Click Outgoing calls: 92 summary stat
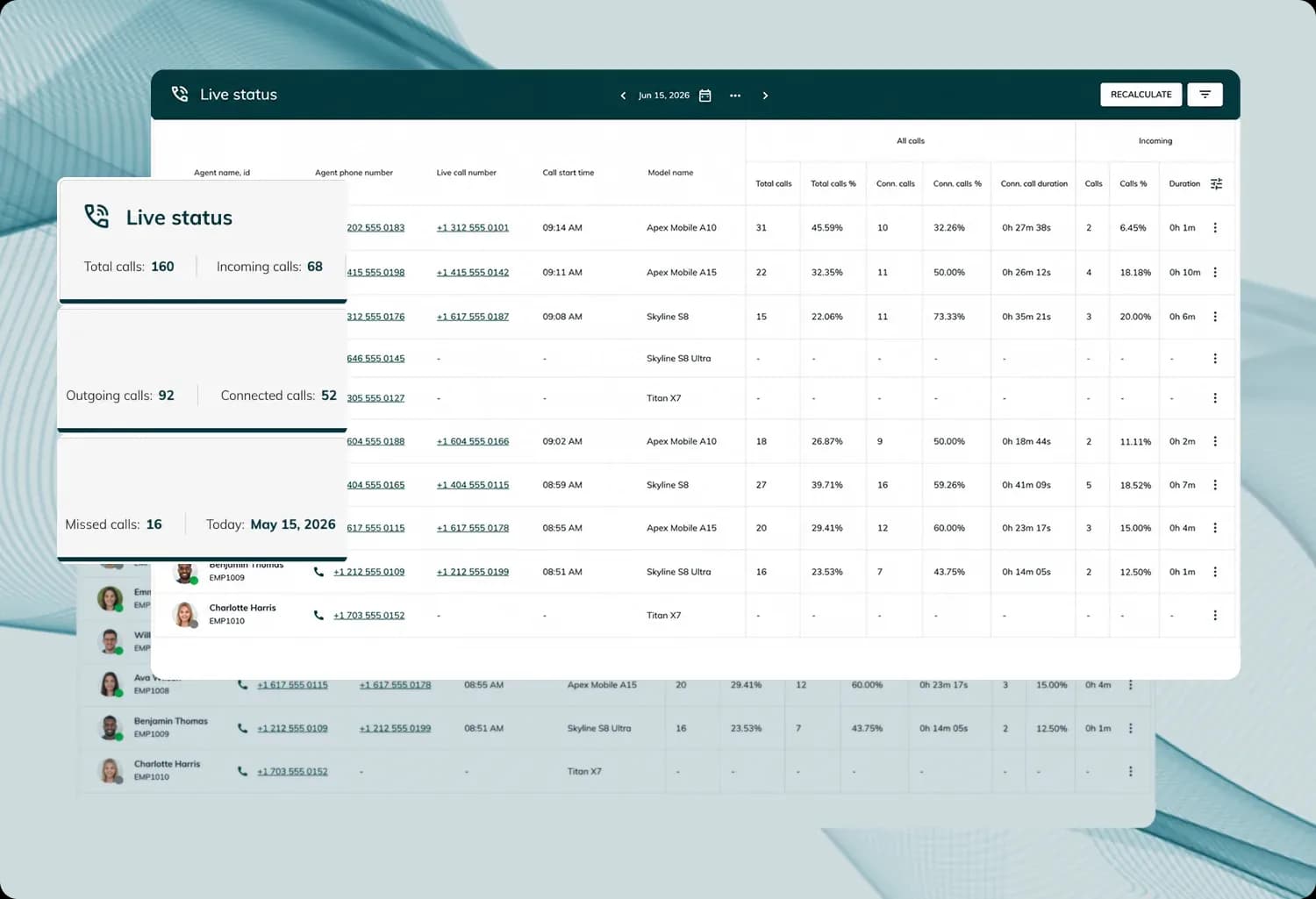This screenshot has width=1316, height=899. tap(120, 396)
